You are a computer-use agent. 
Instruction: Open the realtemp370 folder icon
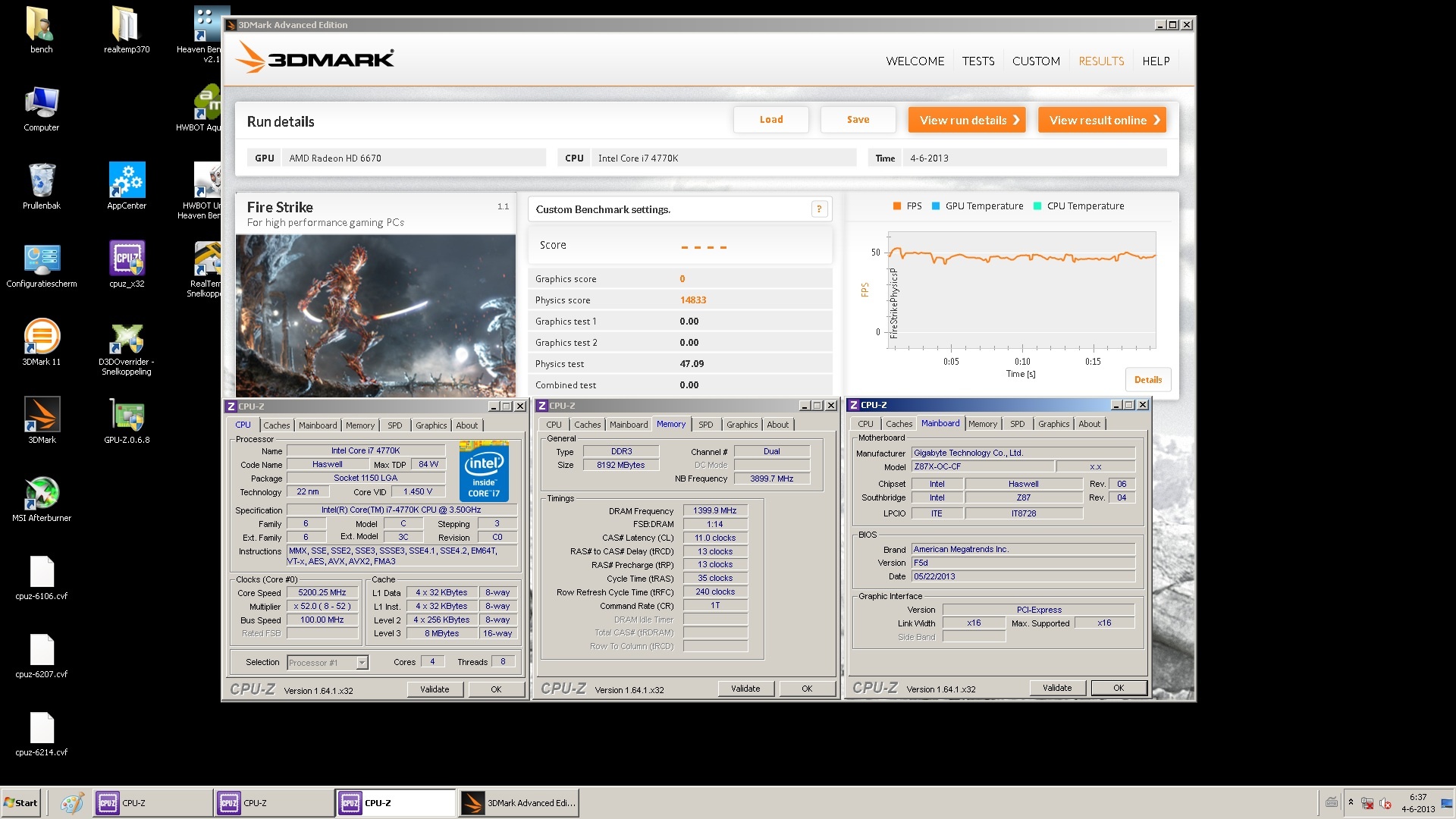coord(127,25)
